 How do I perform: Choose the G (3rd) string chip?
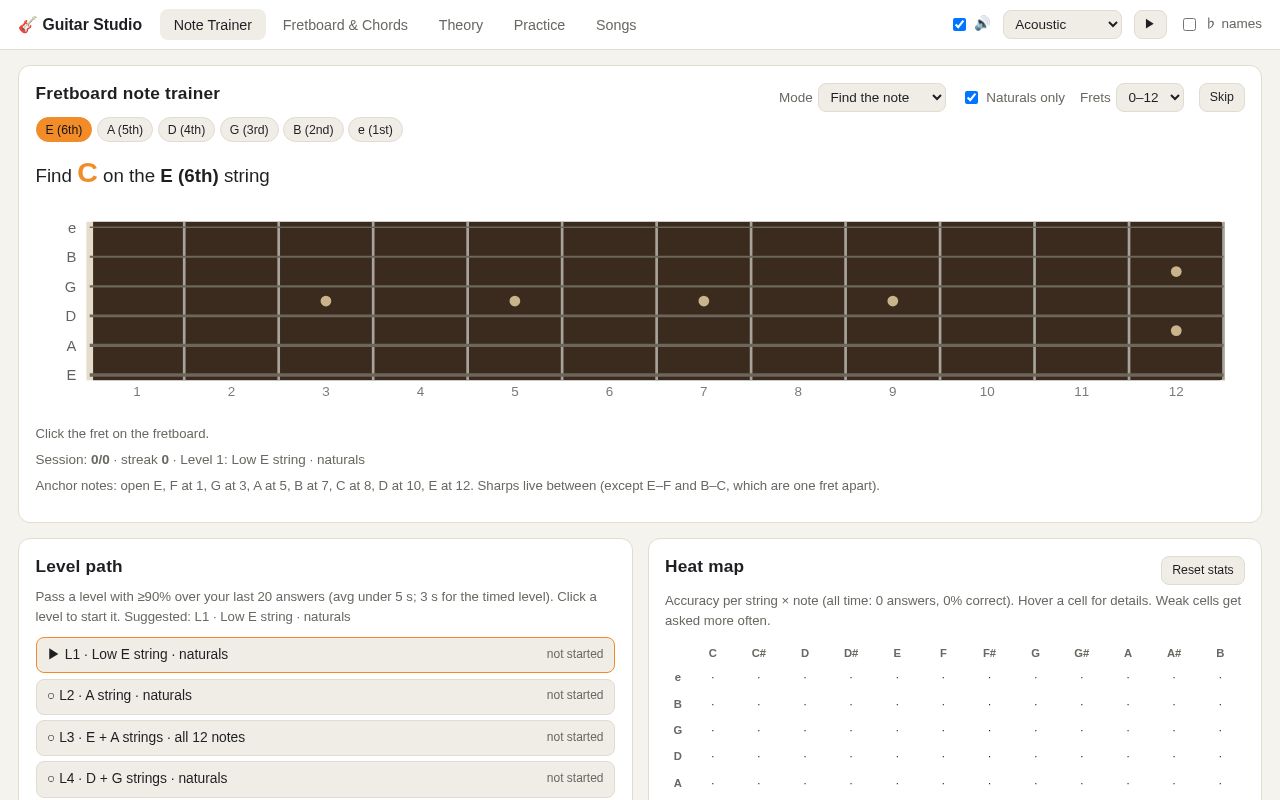click(249, 130)
